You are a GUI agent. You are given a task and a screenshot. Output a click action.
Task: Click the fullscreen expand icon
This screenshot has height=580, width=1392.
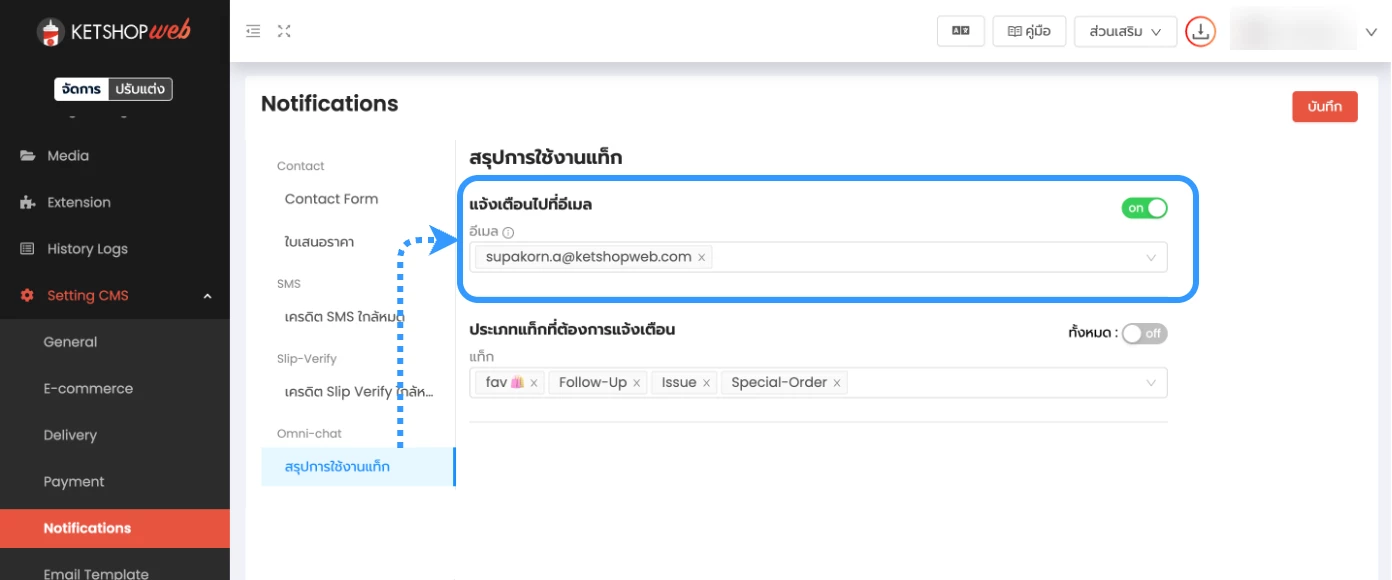click(x=284, y=31)
